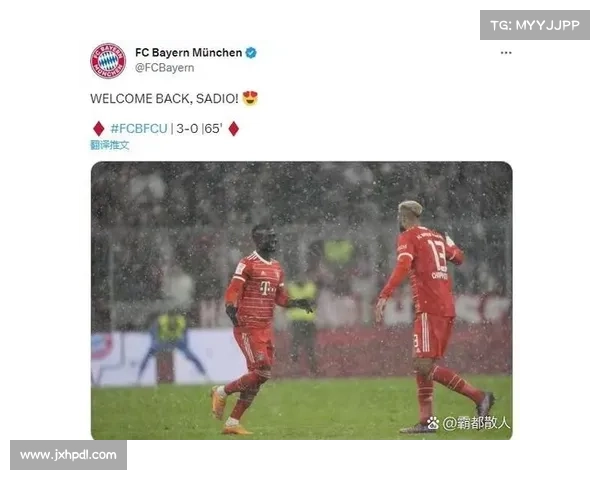600x480 pixels.
Task: Click the left red diamond emoji
Action: click(99, 129)
